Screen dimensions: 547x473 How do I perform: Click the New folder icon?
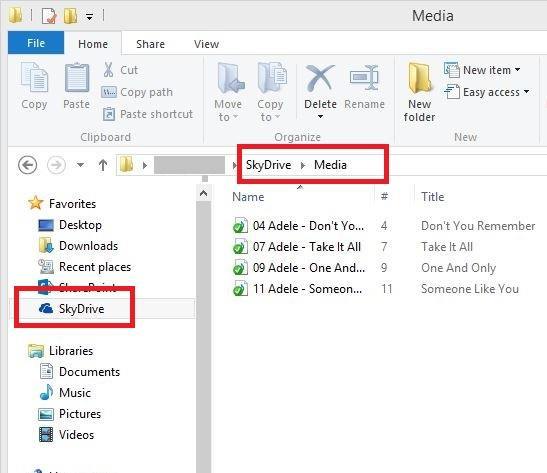click(419, 78)
